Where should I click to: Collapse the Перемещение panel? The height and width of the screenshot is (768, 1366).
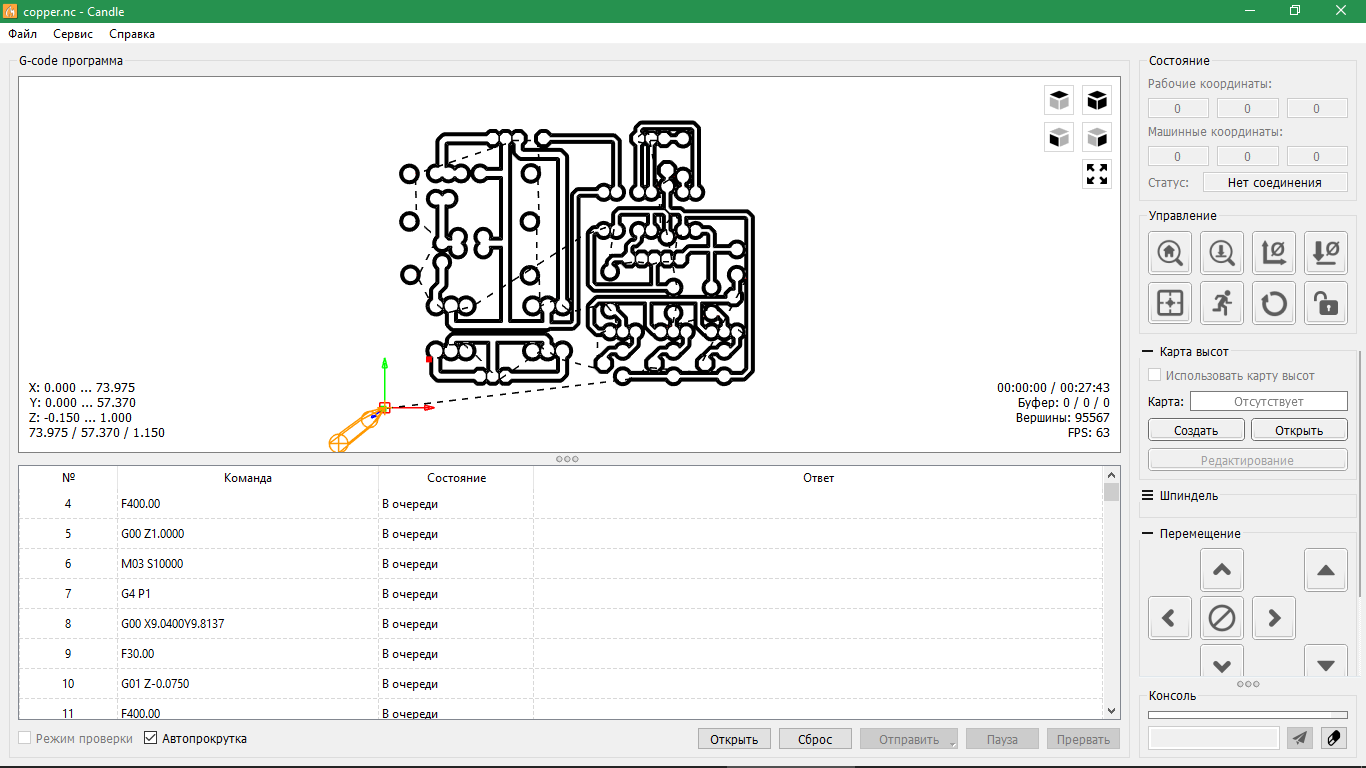click(1147, 533)
